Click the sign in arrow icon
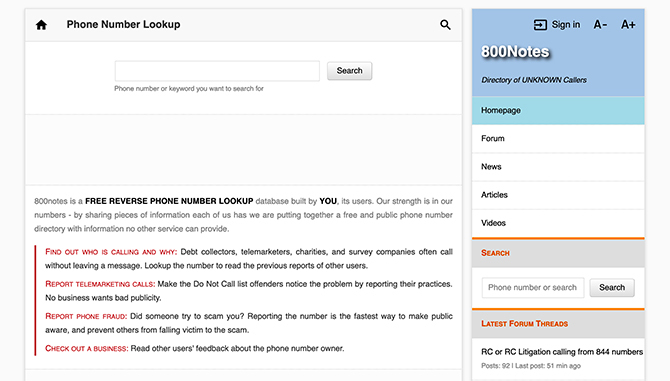Viewport: 670px width, 381px height. 540,25
